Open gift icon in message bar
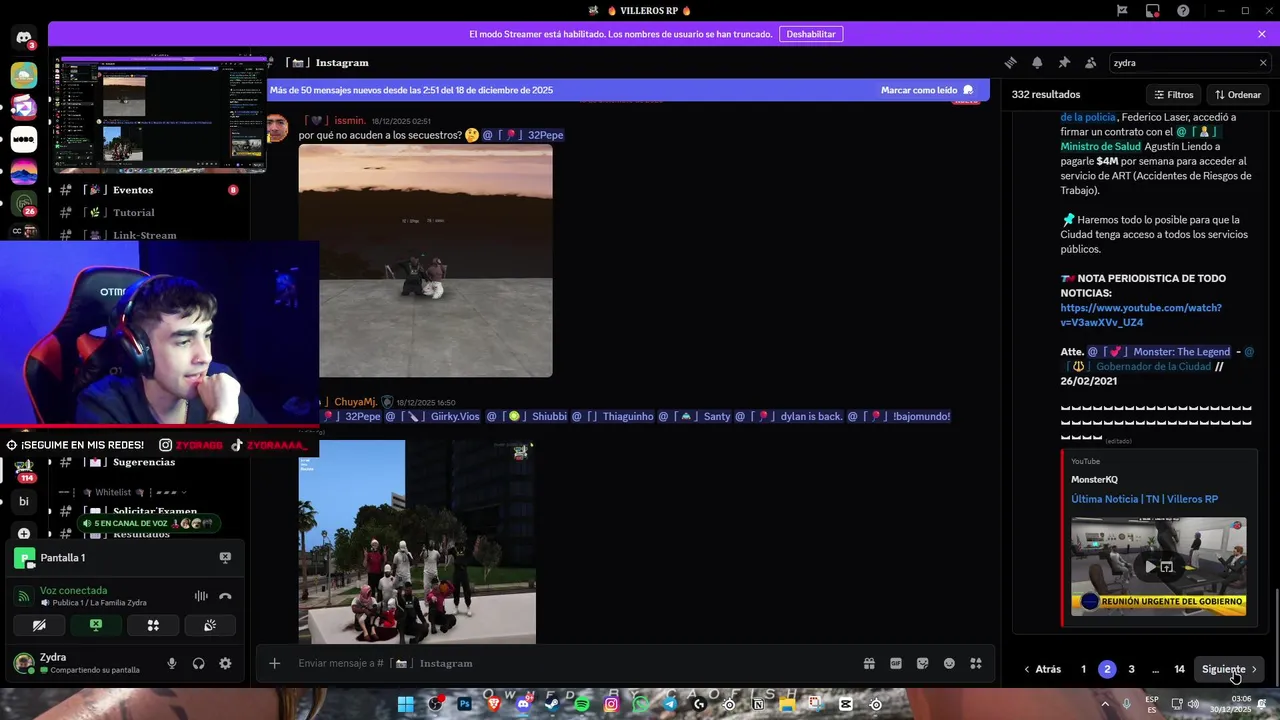 [x=869, y=663]
